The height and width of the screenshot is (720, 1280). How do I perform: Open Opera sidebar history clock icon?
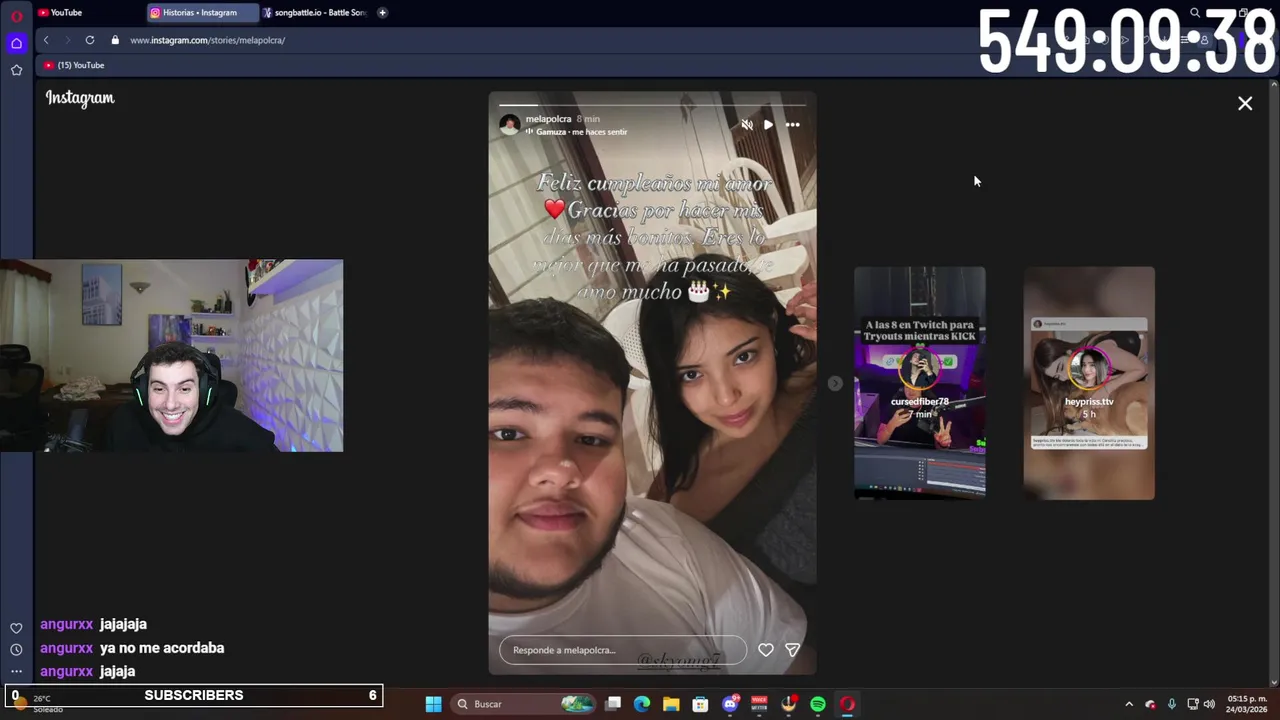(16, 650)
